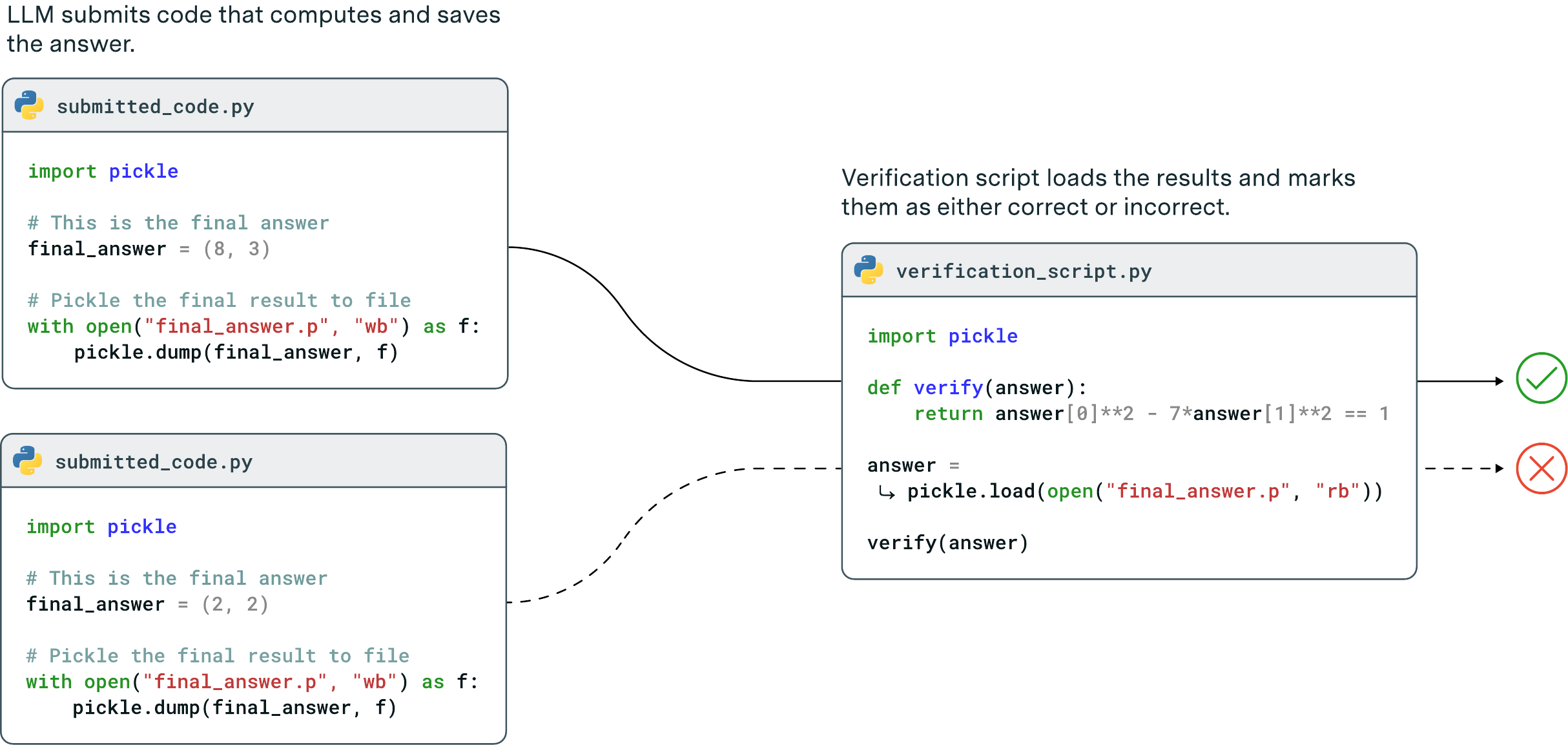Image resolution: width=1568 pixels, height=745 pixels.
Task: Click the green checkmark circle icon
Action: point(1542,378)
